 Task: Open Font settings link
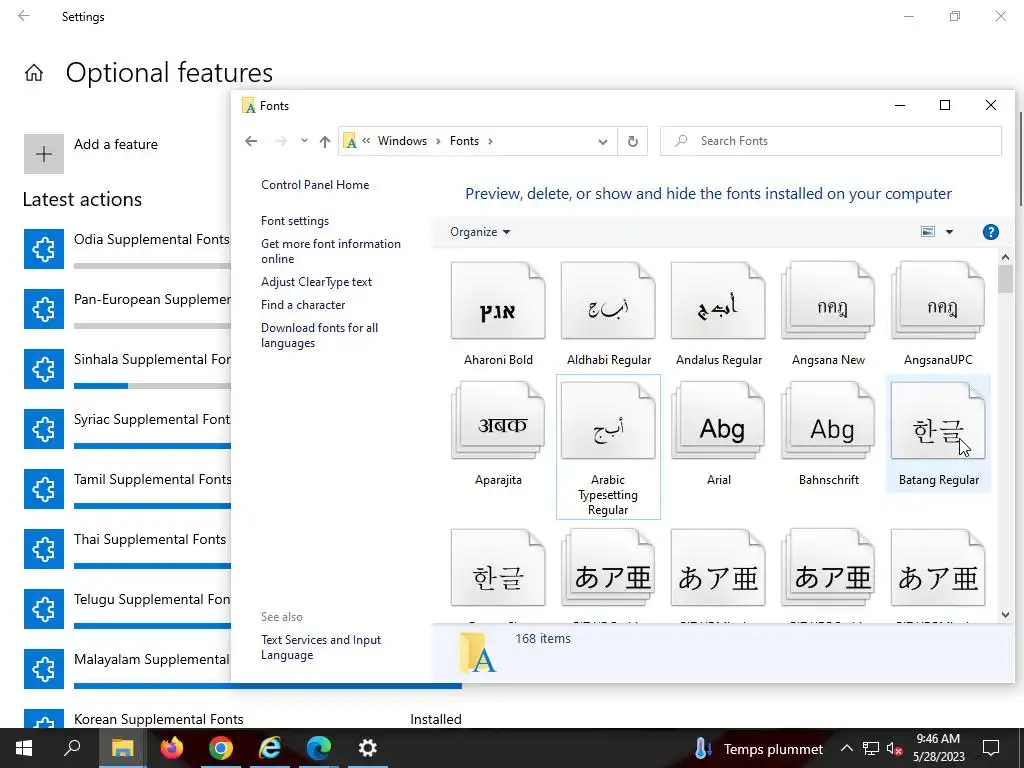(x=295, y=221)
